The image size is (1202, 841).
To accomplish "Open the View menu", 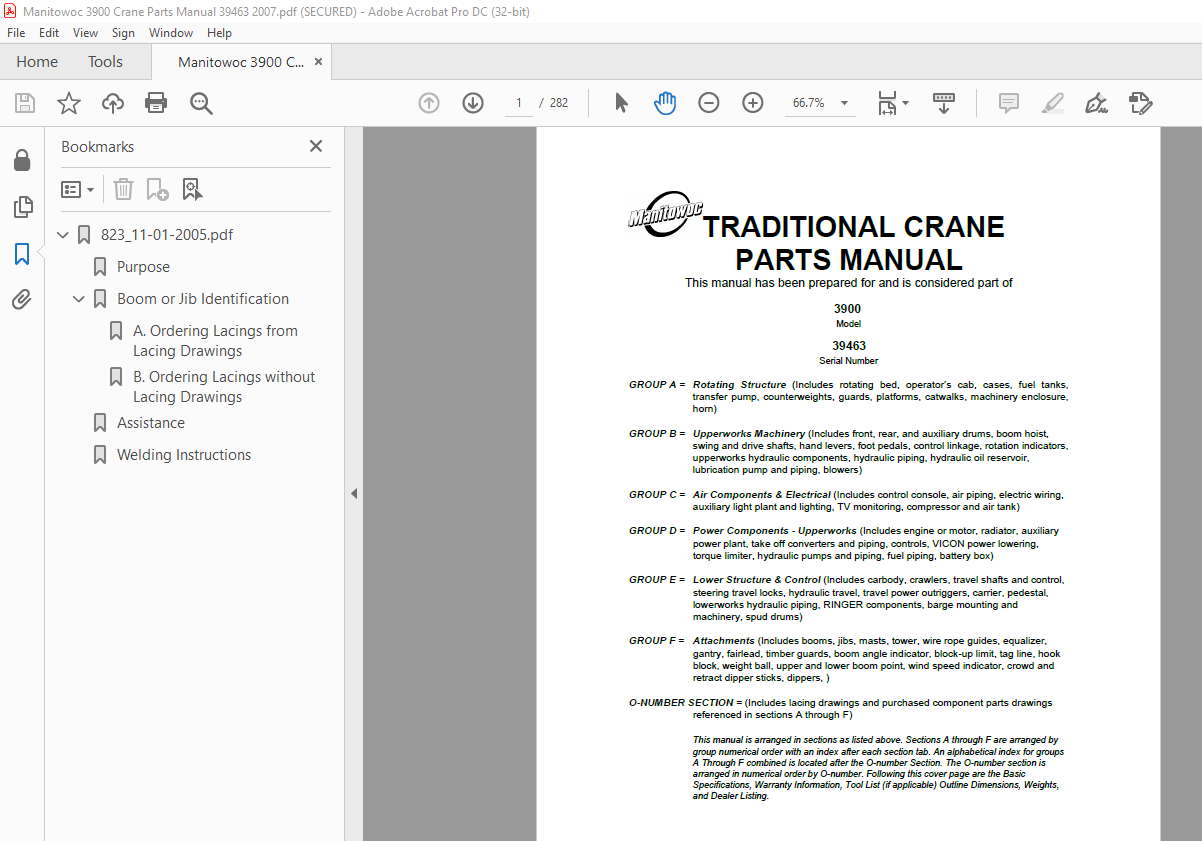I will pyautogui.click(x=85, y=33).
